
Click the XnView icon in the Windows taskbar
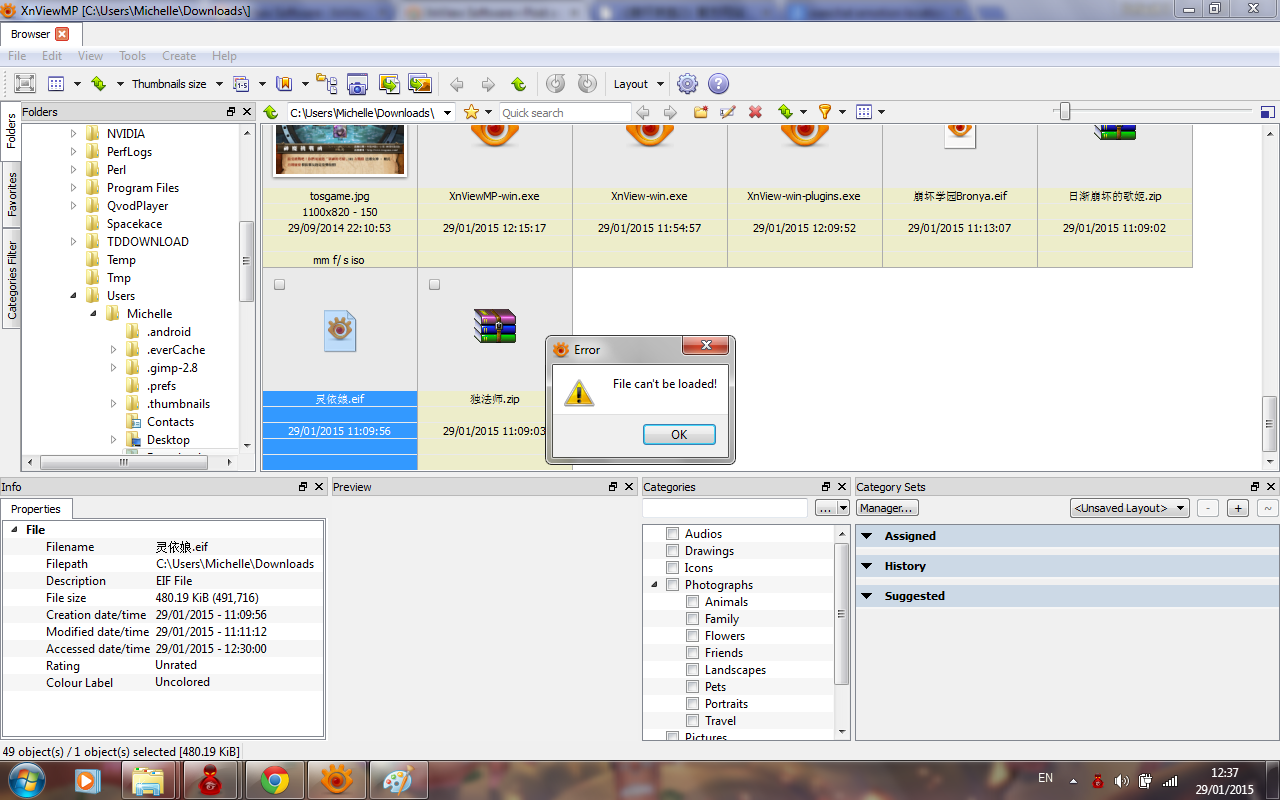[x=337, y=780]
